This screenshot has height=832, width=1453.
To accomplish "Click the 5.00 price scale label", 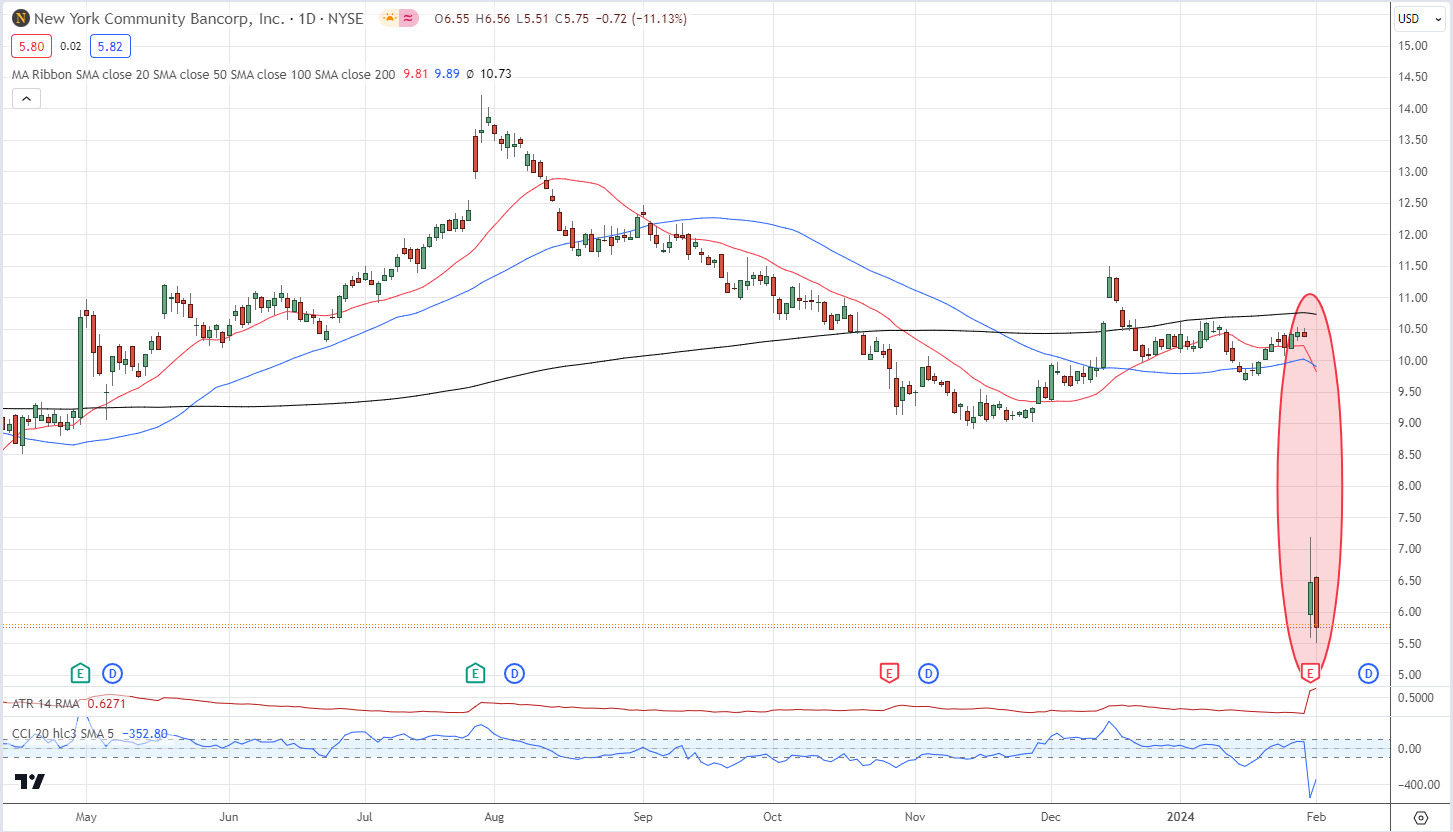I will pyautogui.click(x=1409, y=674).
